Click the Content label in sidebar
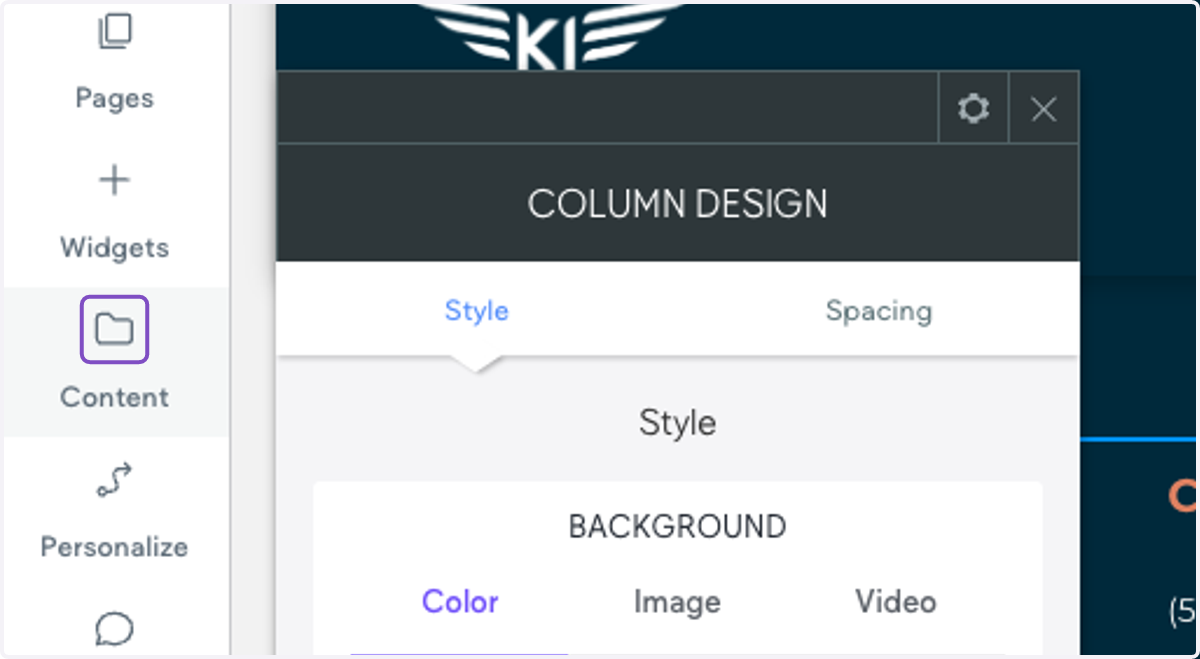 tap(114, 397)
